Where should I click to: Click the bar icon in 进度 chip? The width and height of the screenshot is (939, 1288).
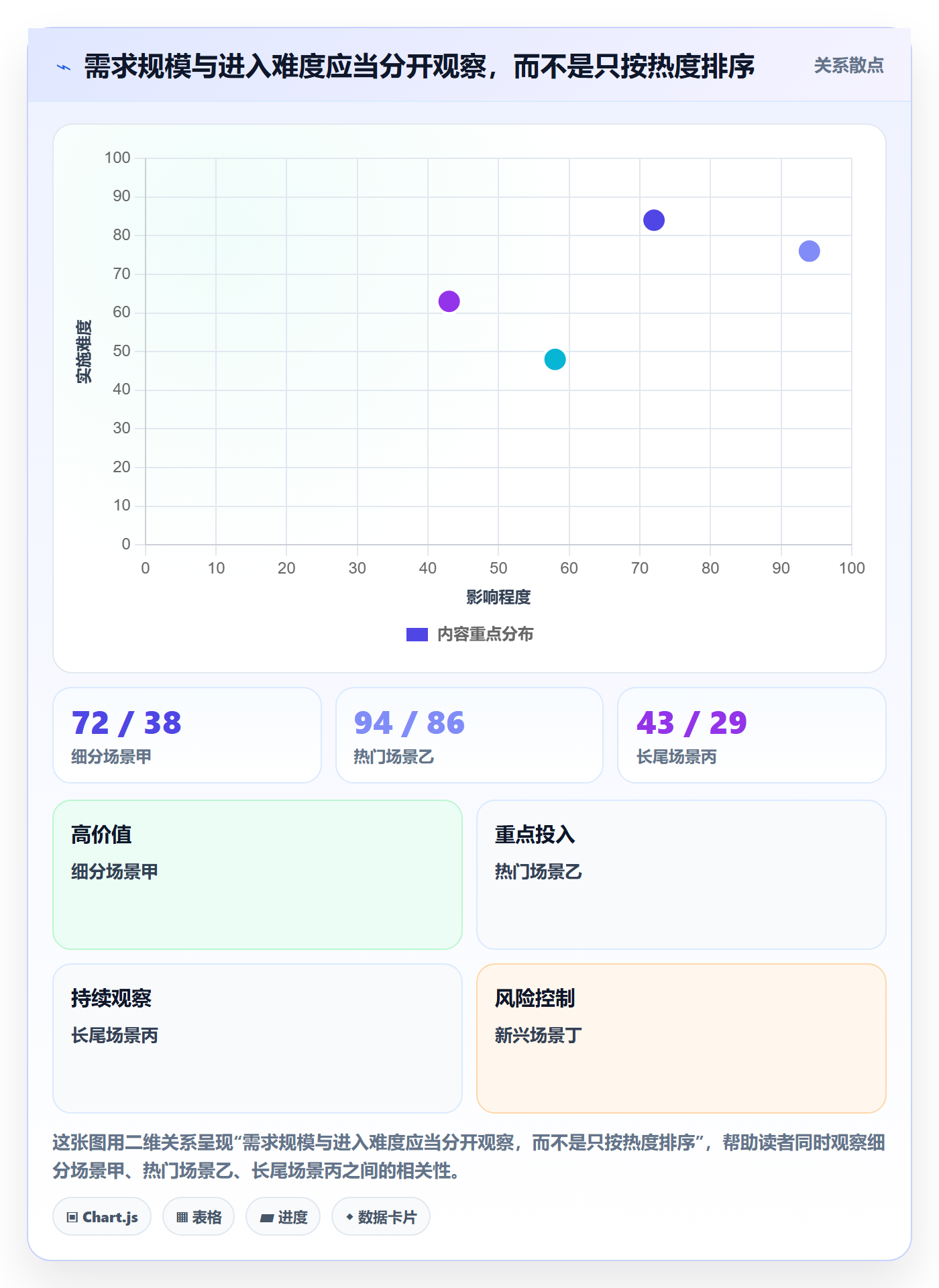click(x=267, y=1218)
